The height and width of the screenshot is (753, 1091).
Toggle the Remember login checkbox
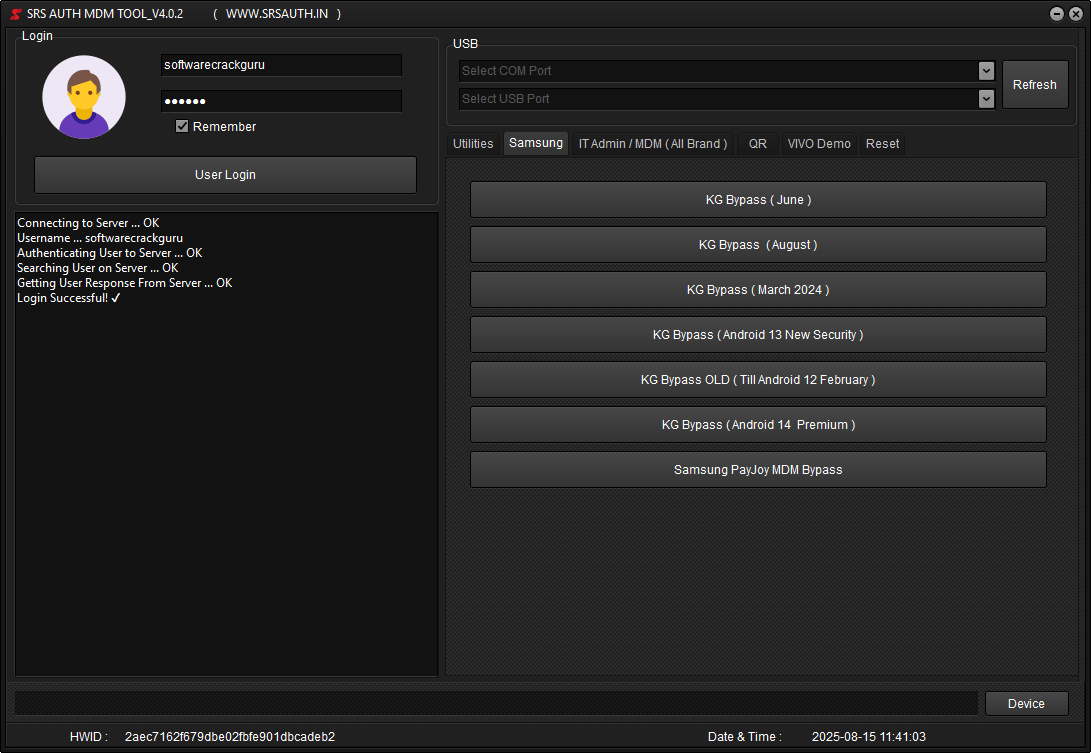click(182, 126)
